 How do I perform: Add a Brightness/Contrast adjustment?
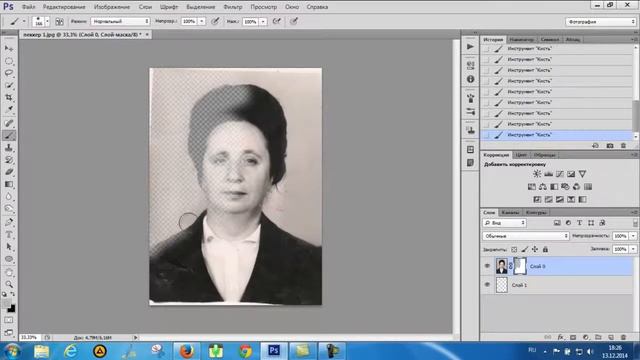[537, 174]
